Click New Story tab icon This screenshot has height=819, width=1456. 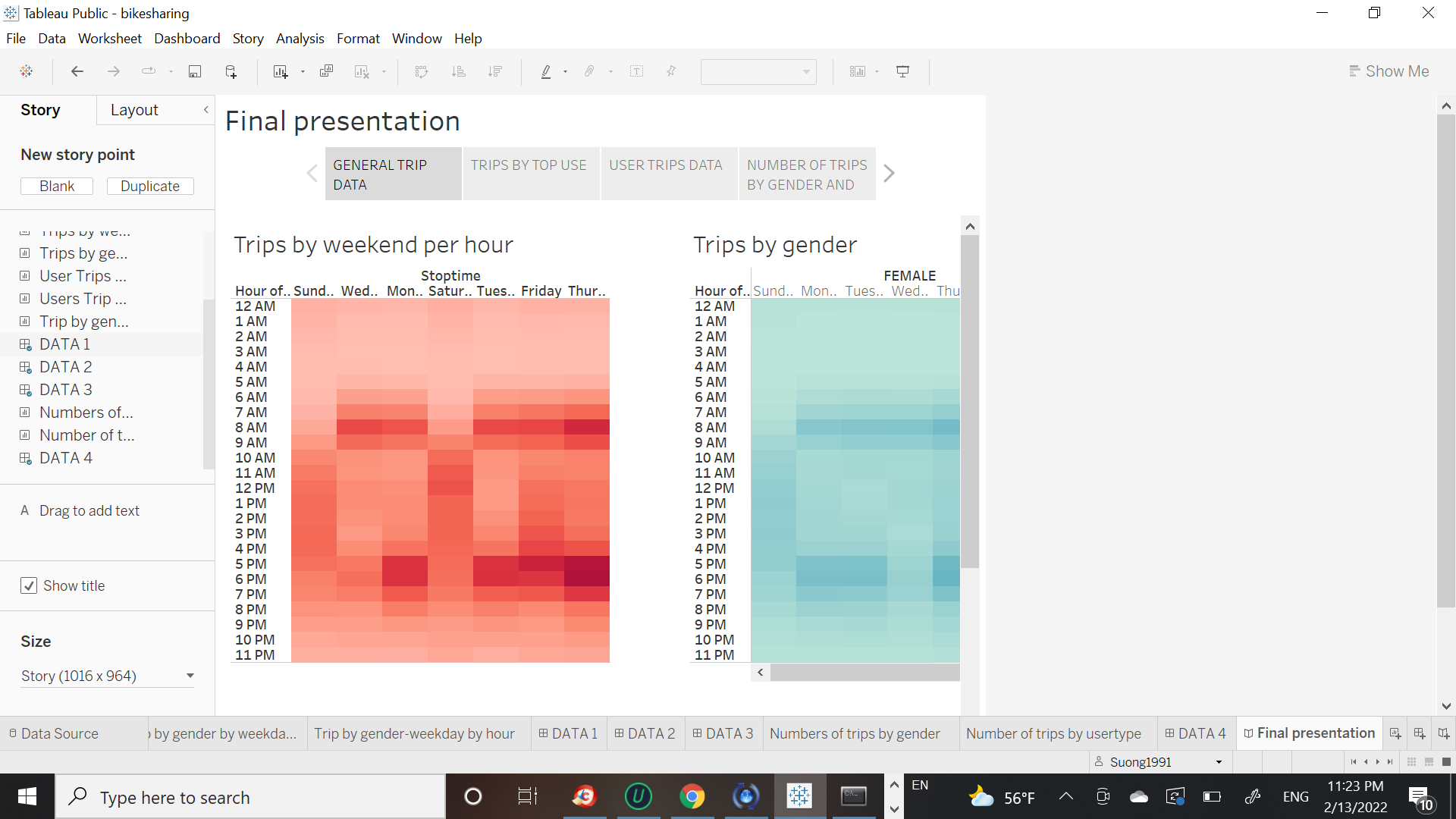click(1444, 733)
